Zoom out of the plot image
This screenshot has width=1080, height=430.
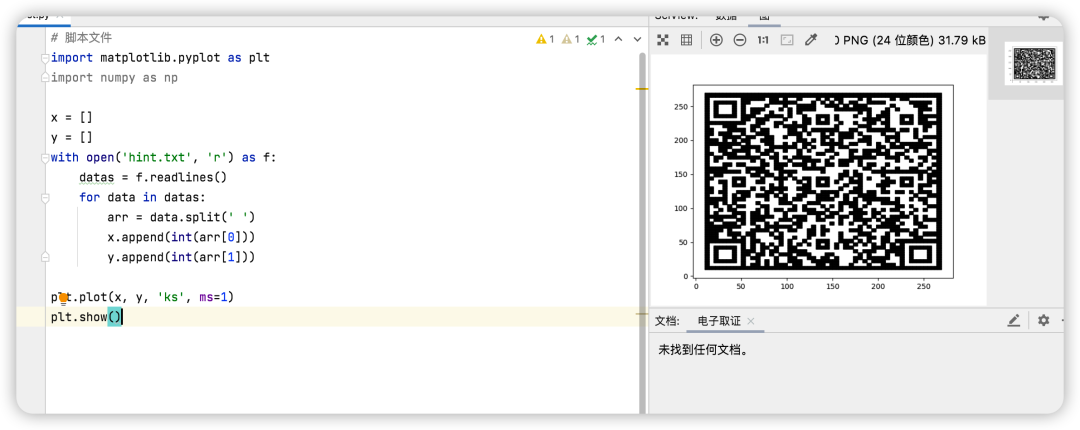click(740, 41)
